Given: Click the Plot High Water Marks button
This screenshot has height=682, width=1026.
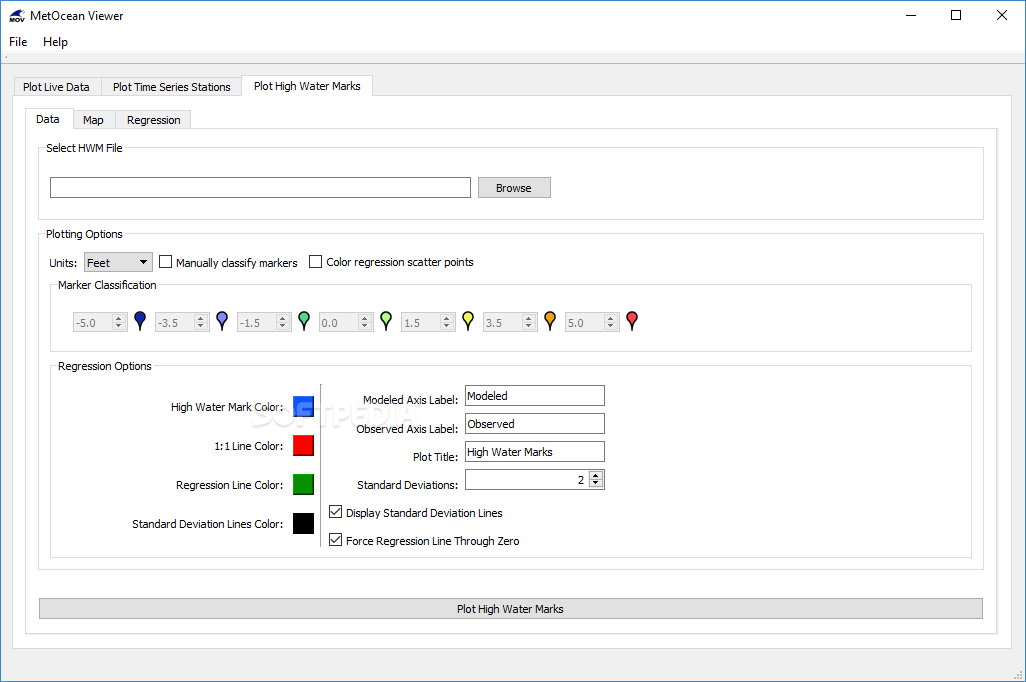Looking at the screenshot, I should 510,609.
